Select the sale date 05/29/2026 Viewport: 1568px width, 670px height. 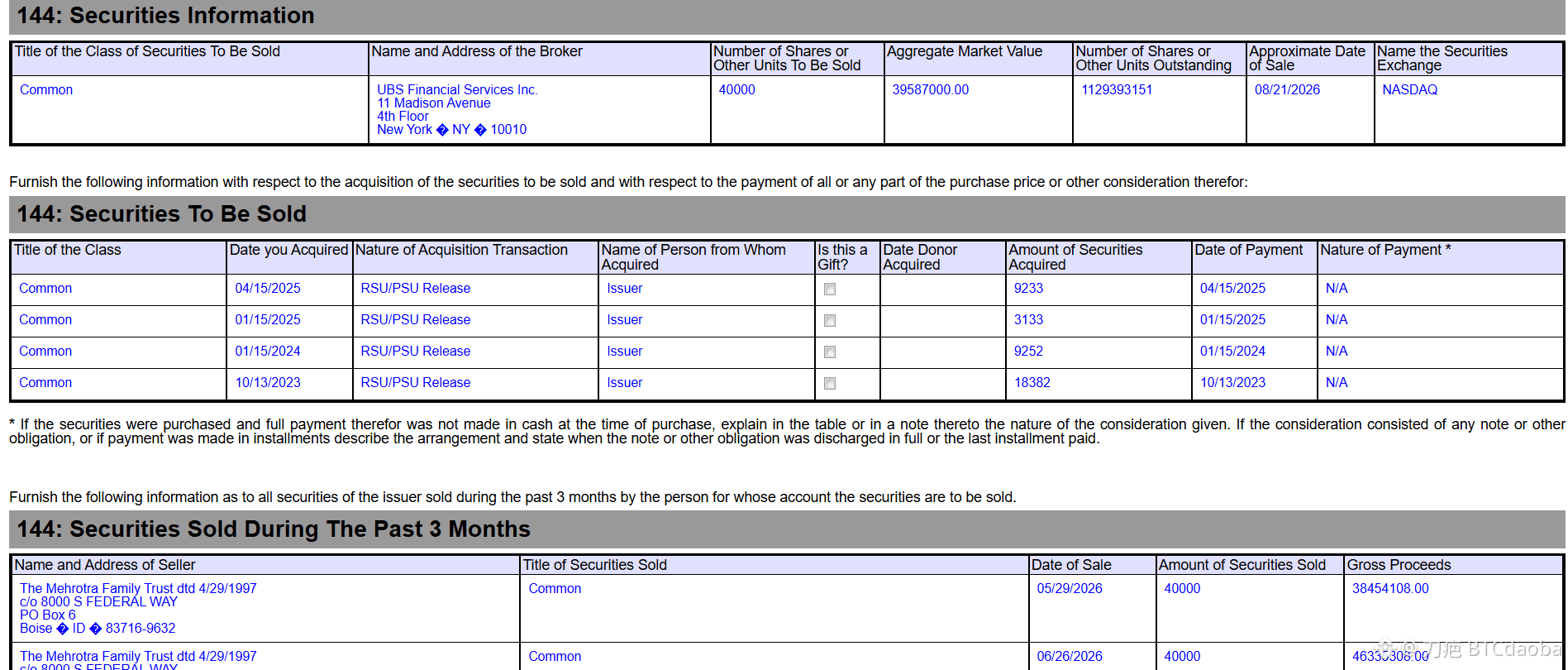1070,588
